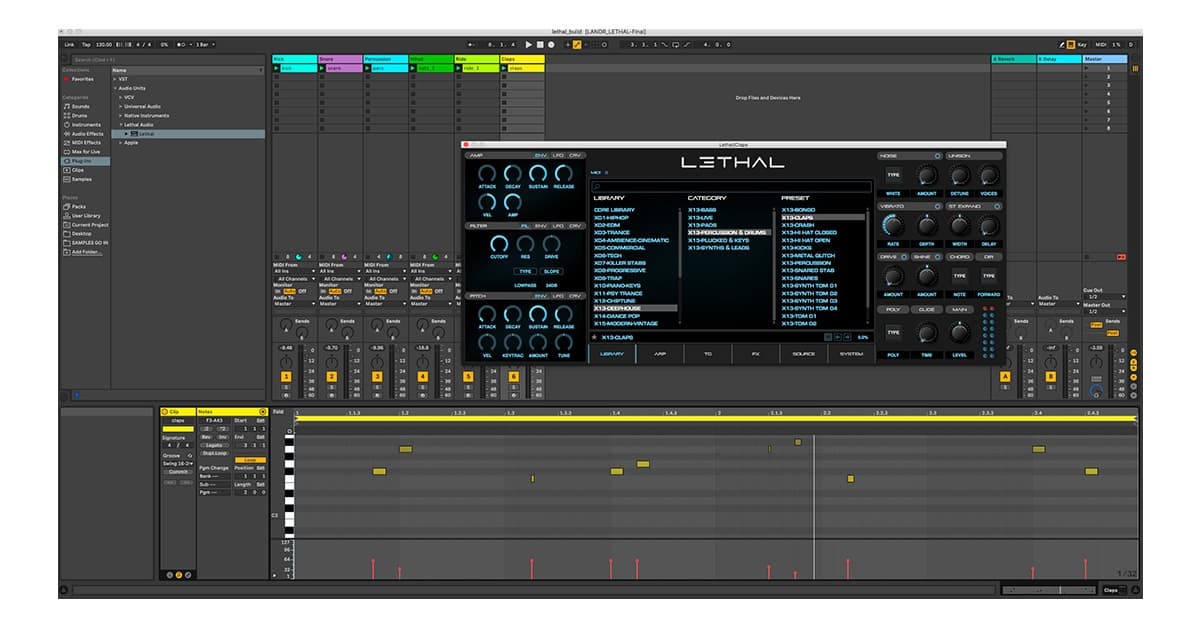
Task: Click the Tap tempo button
Action: [86, 45]
